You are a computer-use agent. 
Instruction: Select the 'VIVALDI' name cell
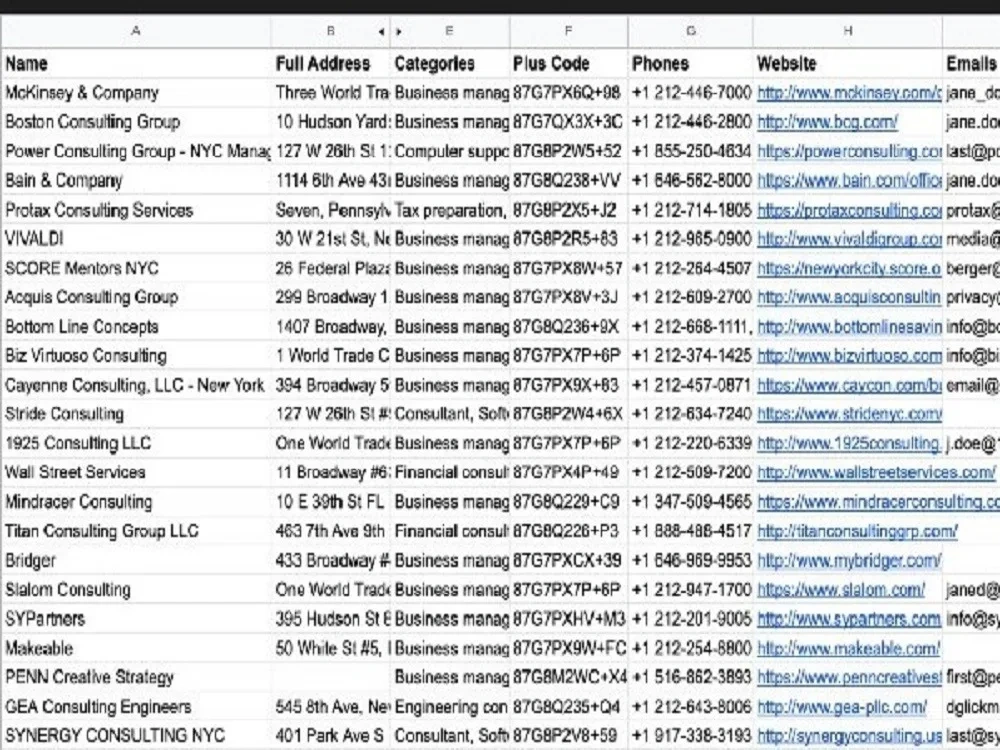136,239
